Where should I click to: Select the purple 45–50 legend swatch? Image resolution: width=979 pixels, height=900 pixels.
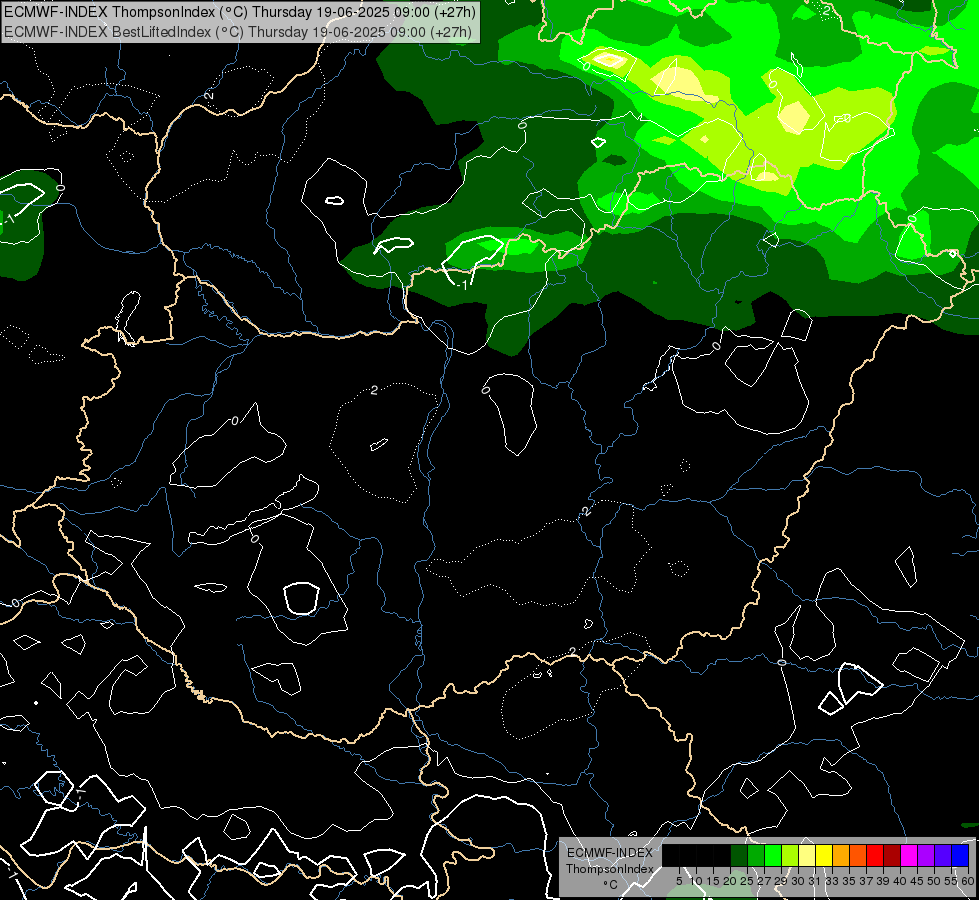[926, 855]
